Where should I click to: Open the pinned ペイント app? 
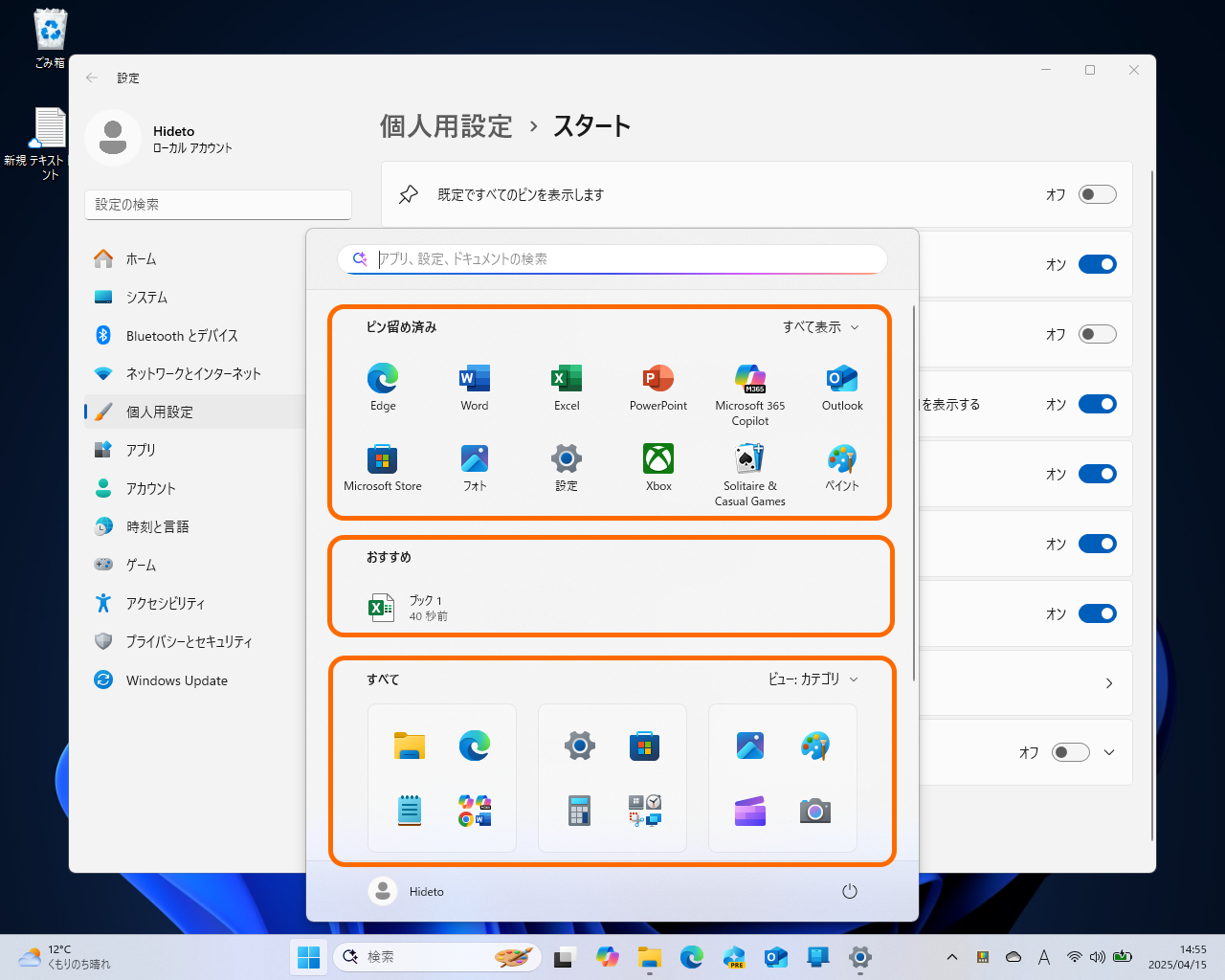pyautogui.click(x=842, y=467)
